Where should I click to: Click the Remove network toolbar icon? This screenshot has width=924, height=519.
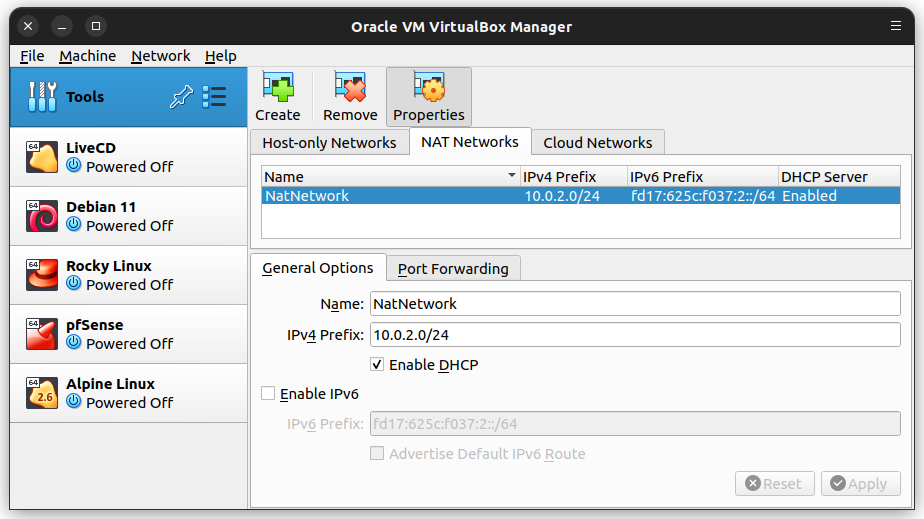click(x=350, y=87)
